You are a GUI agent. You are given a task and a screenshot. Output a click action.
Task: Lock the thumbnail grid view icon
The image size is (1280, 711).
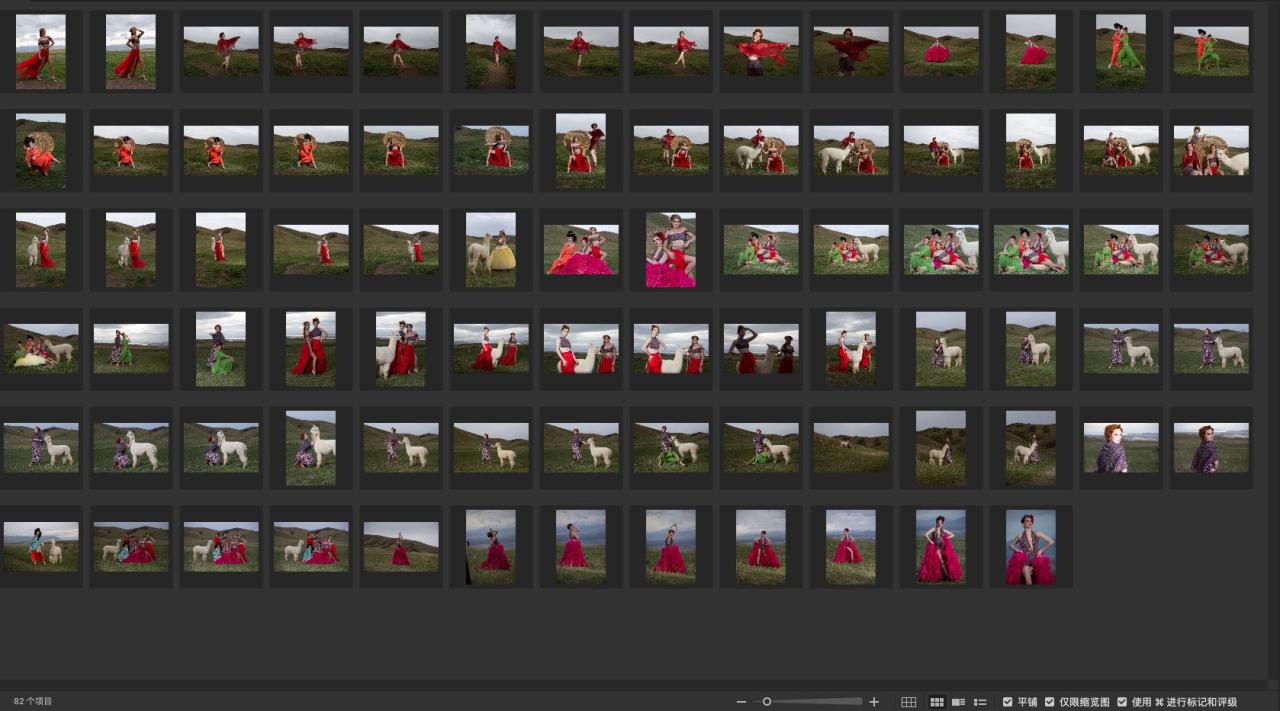pyautogui.click(x=908, y=702)
